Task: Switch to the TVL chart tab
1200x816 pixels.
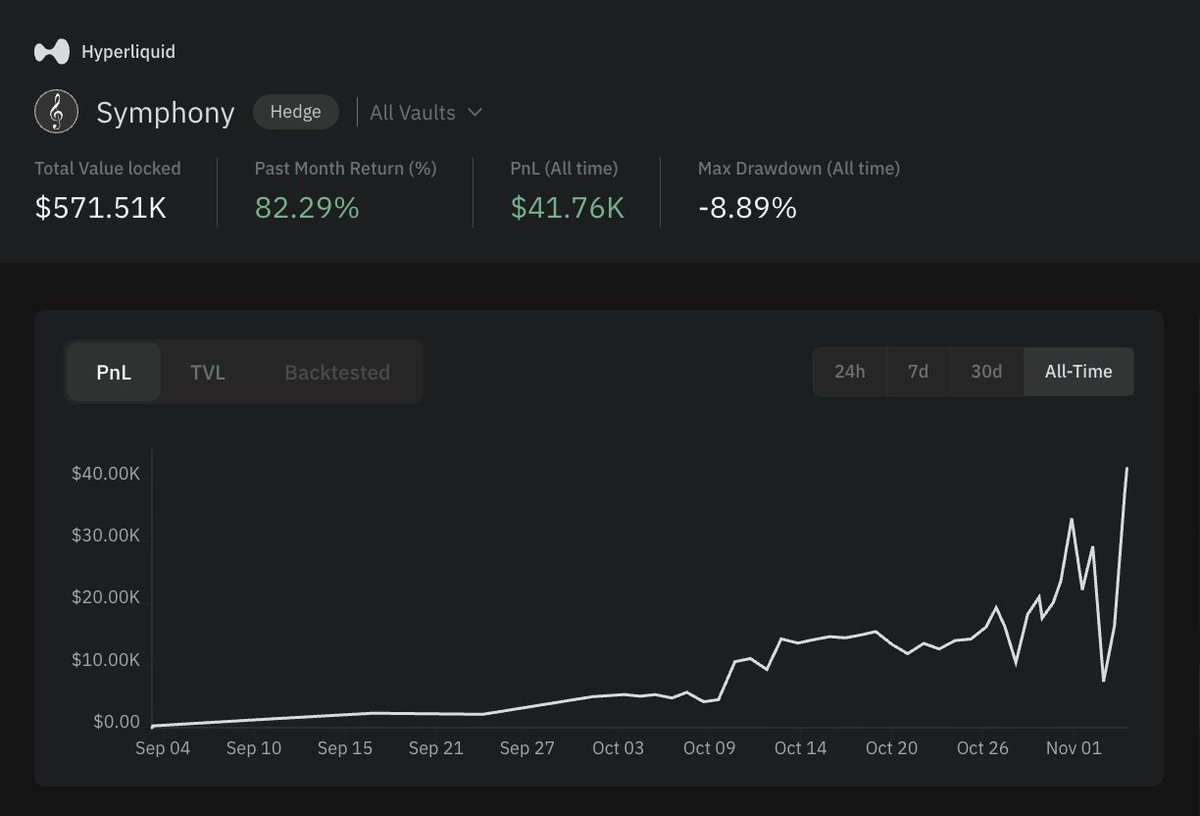Action: 208,372
